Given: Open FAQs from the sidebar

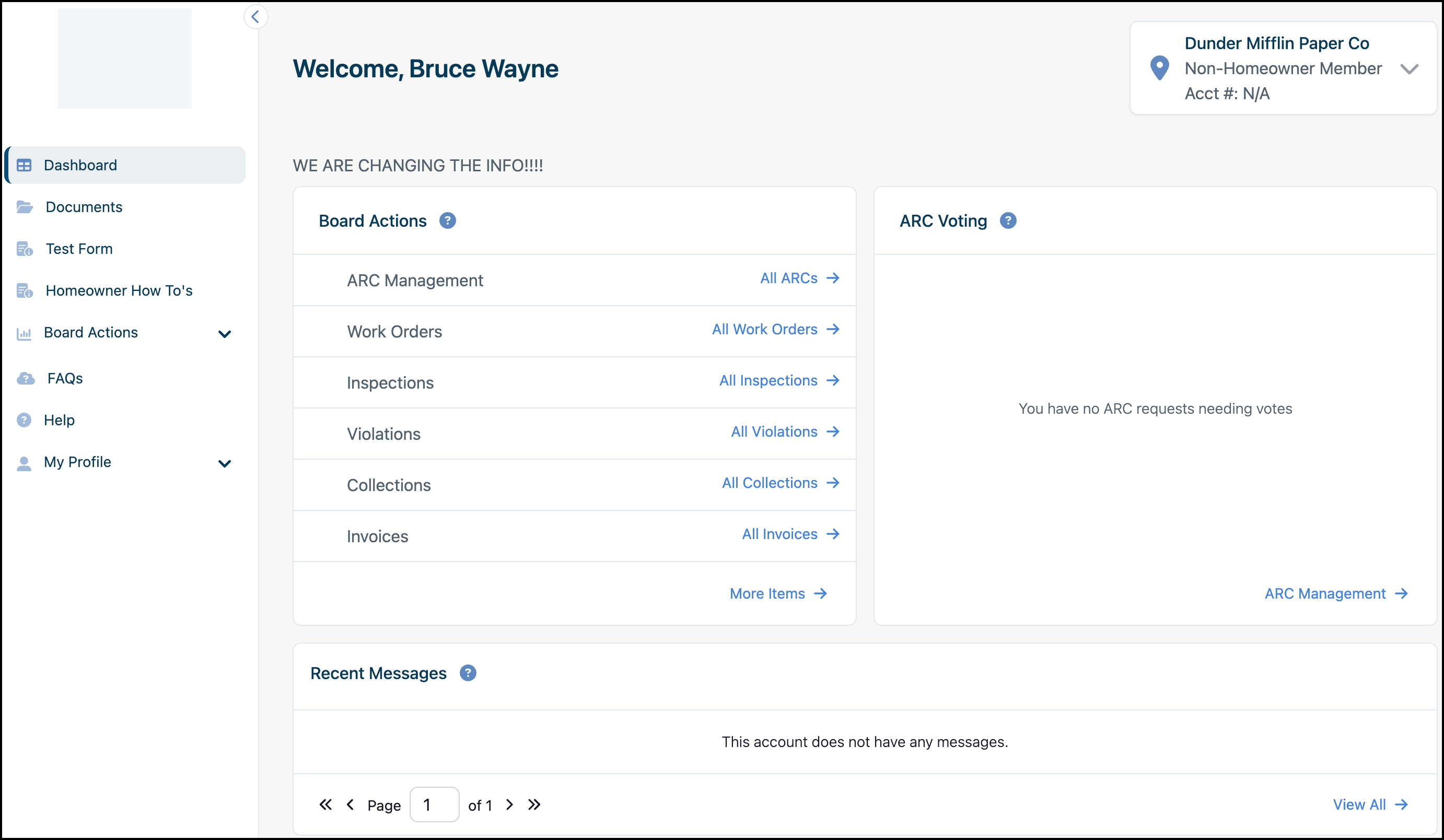Looking at the screenshot, I should (65, 378).
